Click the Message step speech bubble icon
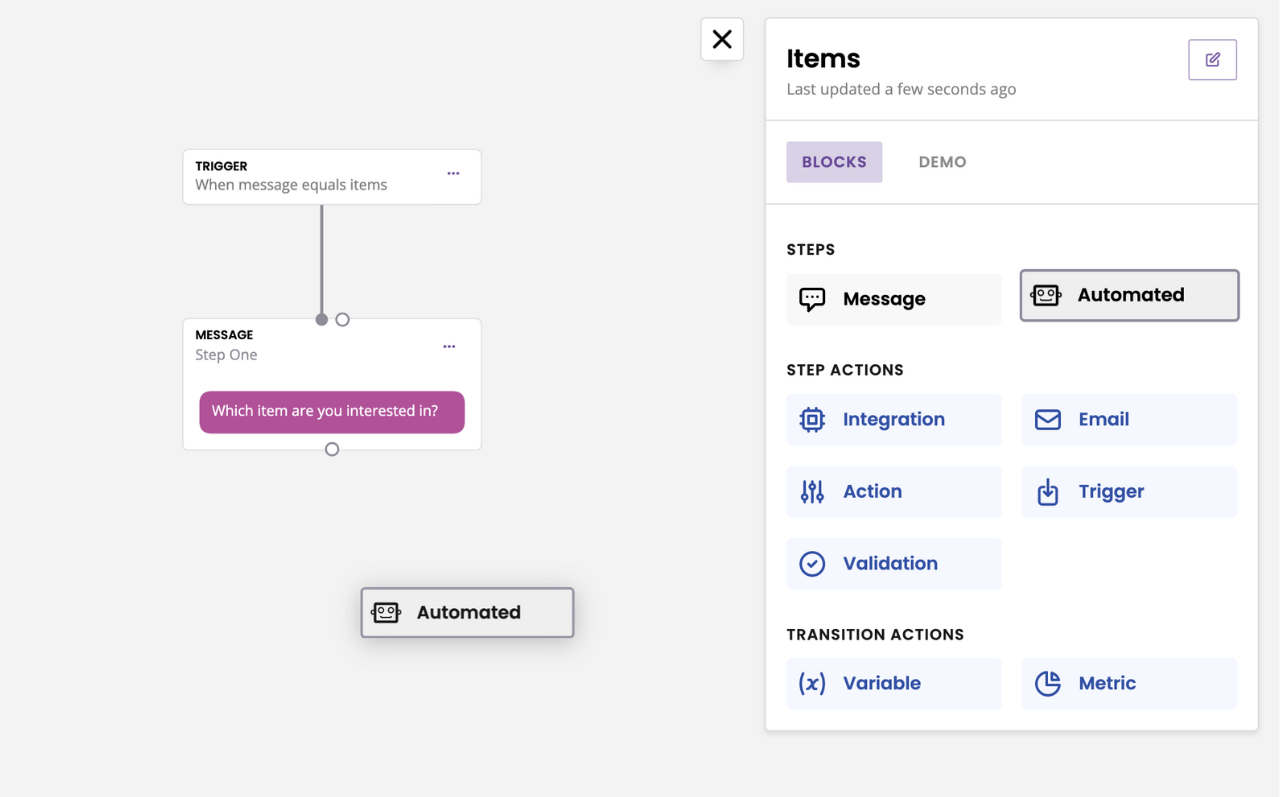Image resolution: width=1280 pixels, height=797 pixels. point(812,299)
